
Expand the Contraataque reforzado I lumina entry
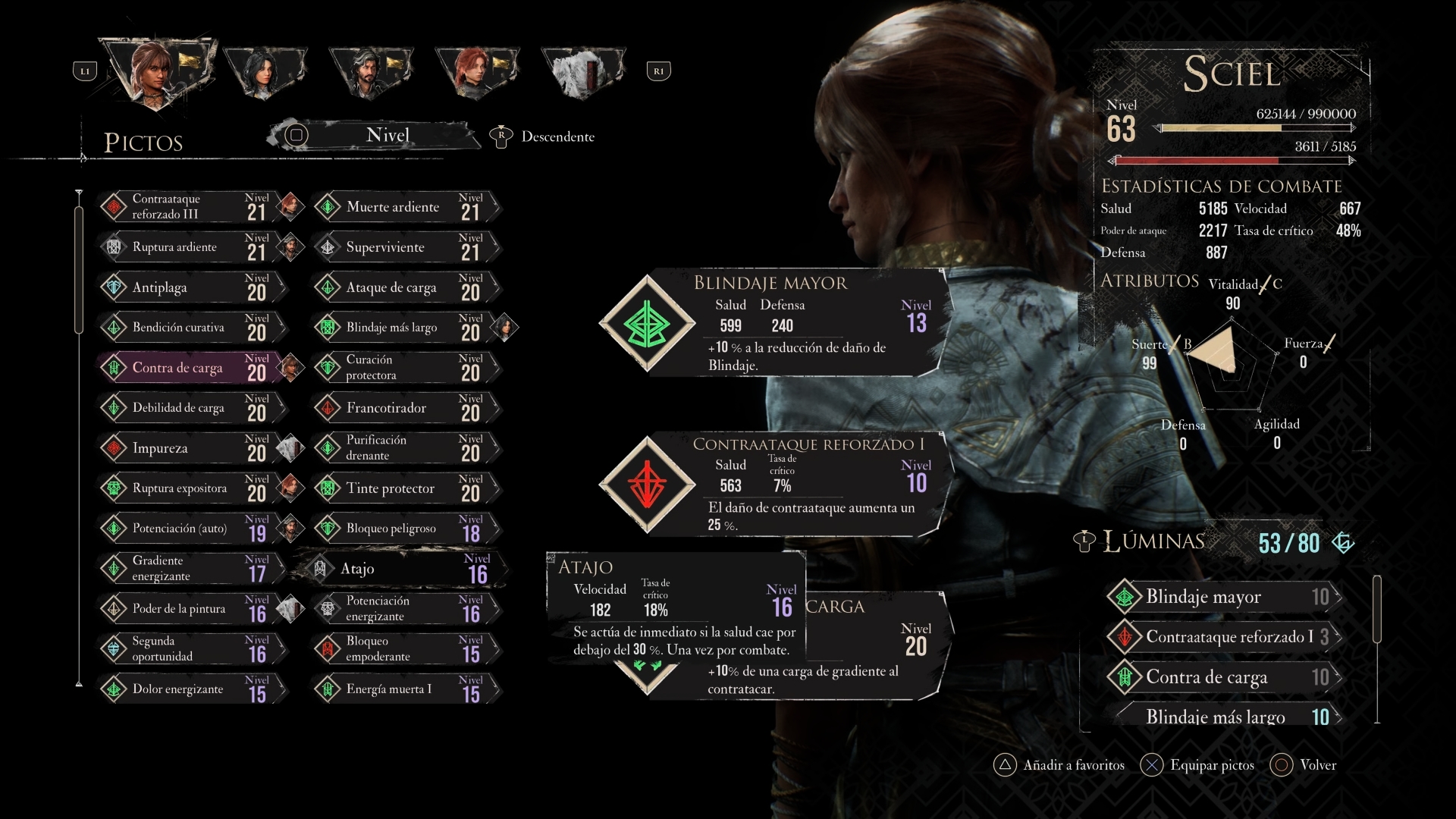pyautogui.click(x=1224, y=637)
